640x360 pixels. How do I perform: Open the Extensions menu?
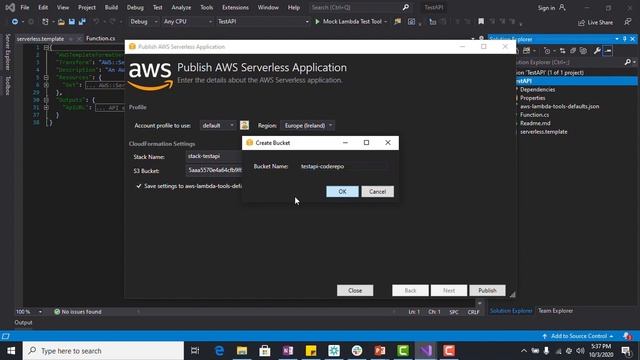click(235, 7)
